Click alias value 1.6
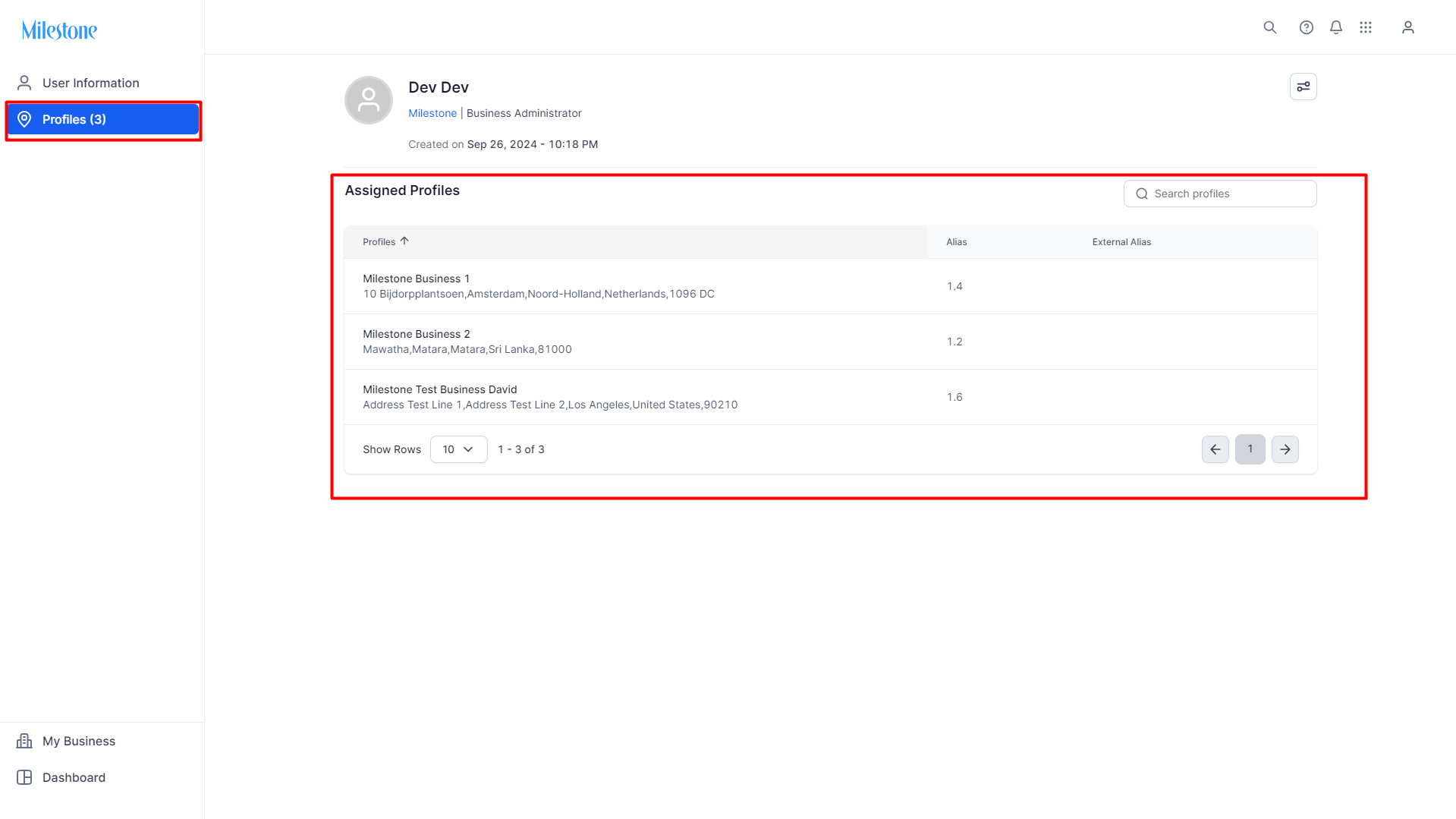1456x819 pixels. [954, 397]
